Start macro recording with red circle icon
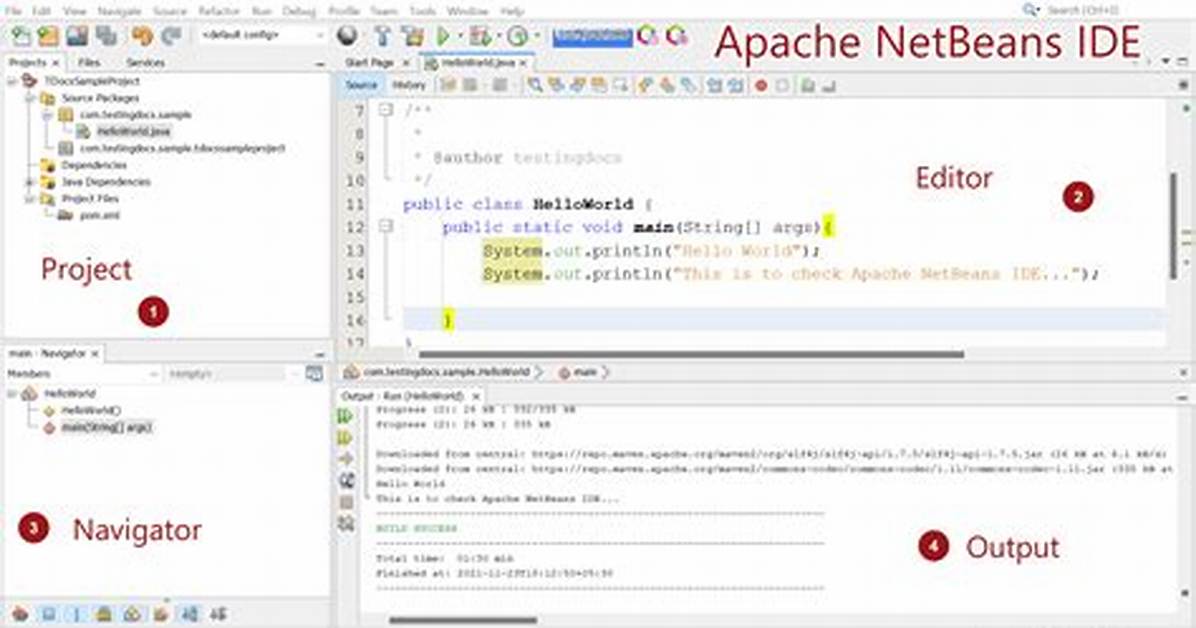This screenshot has width=1196, height=628. 760,85
